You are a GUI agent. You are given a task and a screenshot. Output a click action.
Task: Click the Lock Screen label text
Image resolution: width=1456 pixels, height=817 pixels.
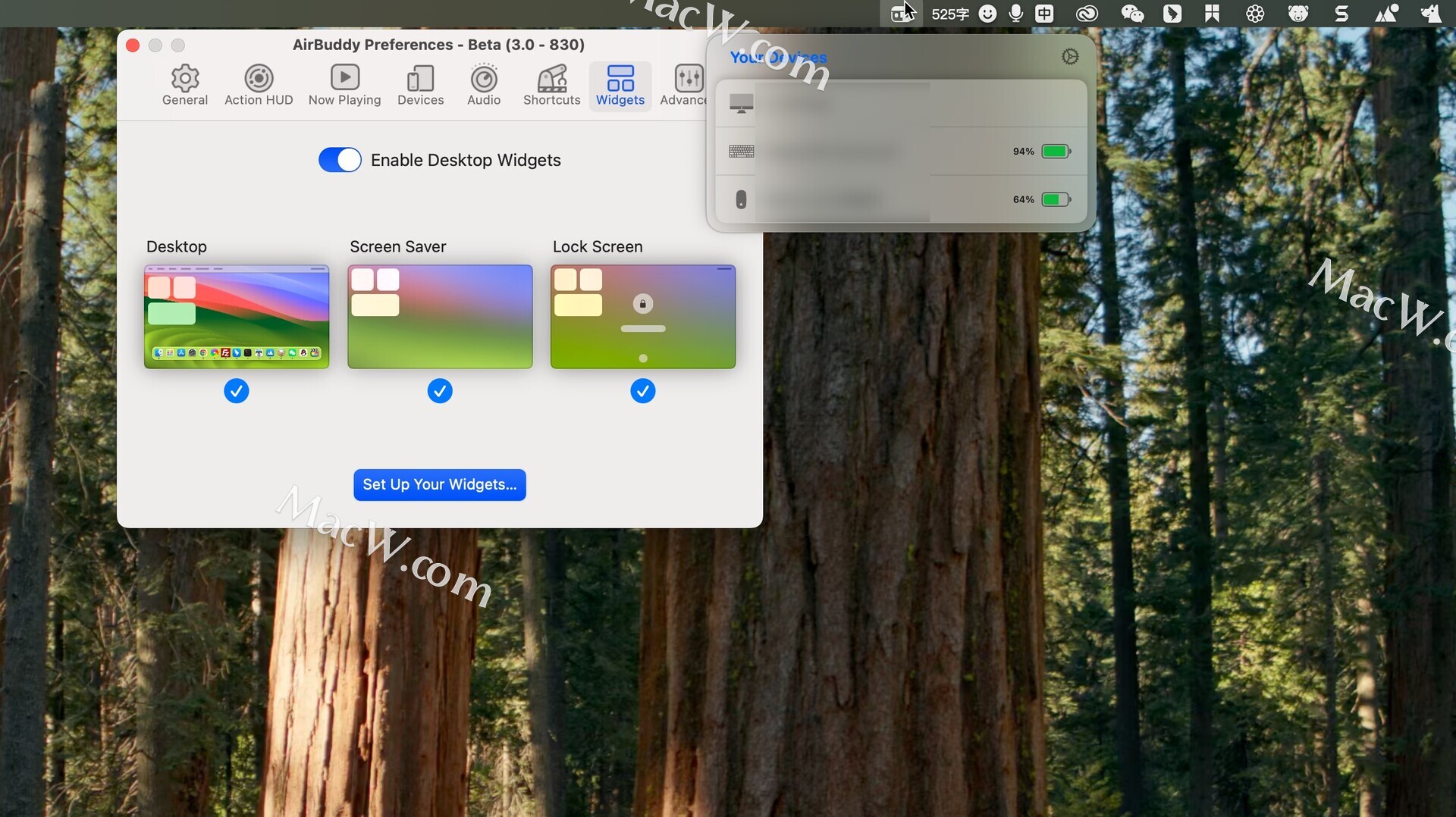pyautogui.click(x=598, y=247)
